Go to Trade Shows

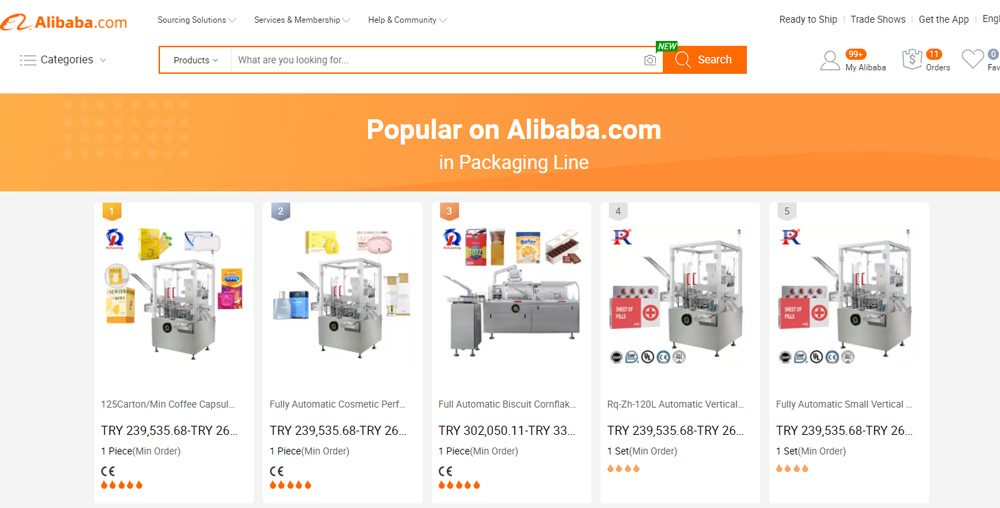tap(878, 20)
